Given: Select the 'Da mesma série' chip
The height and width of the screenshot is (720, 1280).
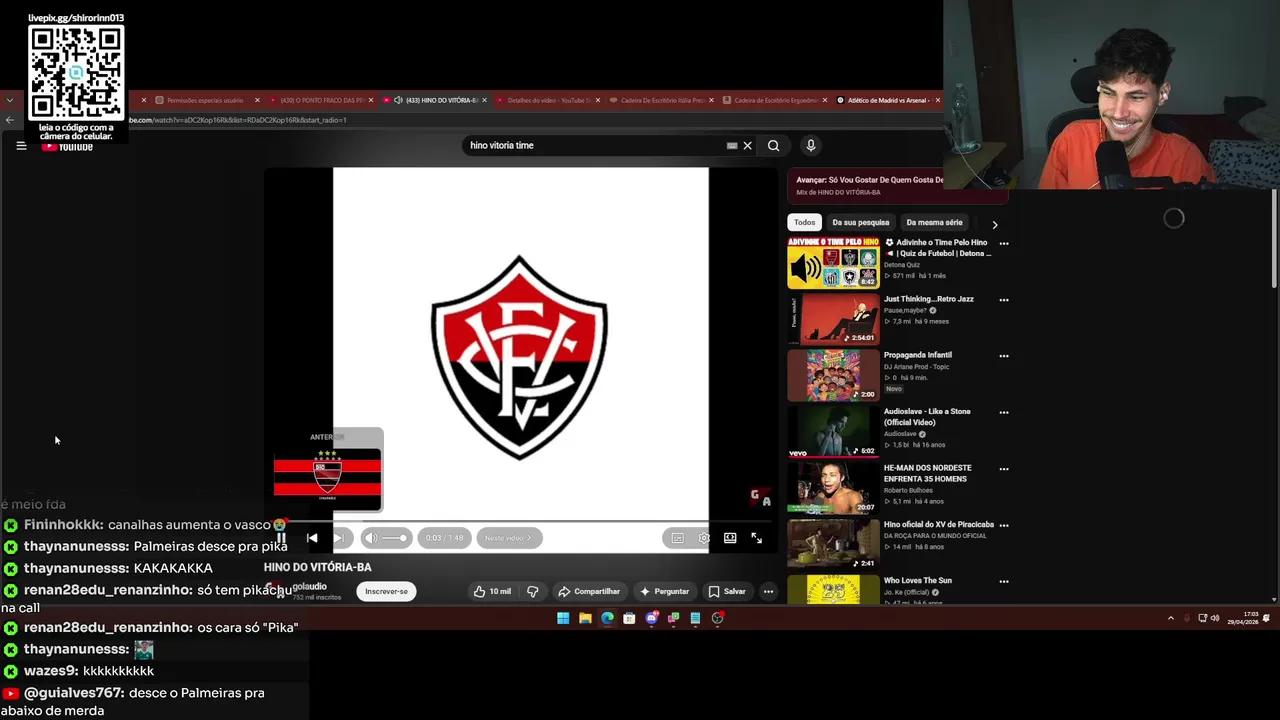Looking at the screenshot, I should pyautogui.click(x=934, y=223).
